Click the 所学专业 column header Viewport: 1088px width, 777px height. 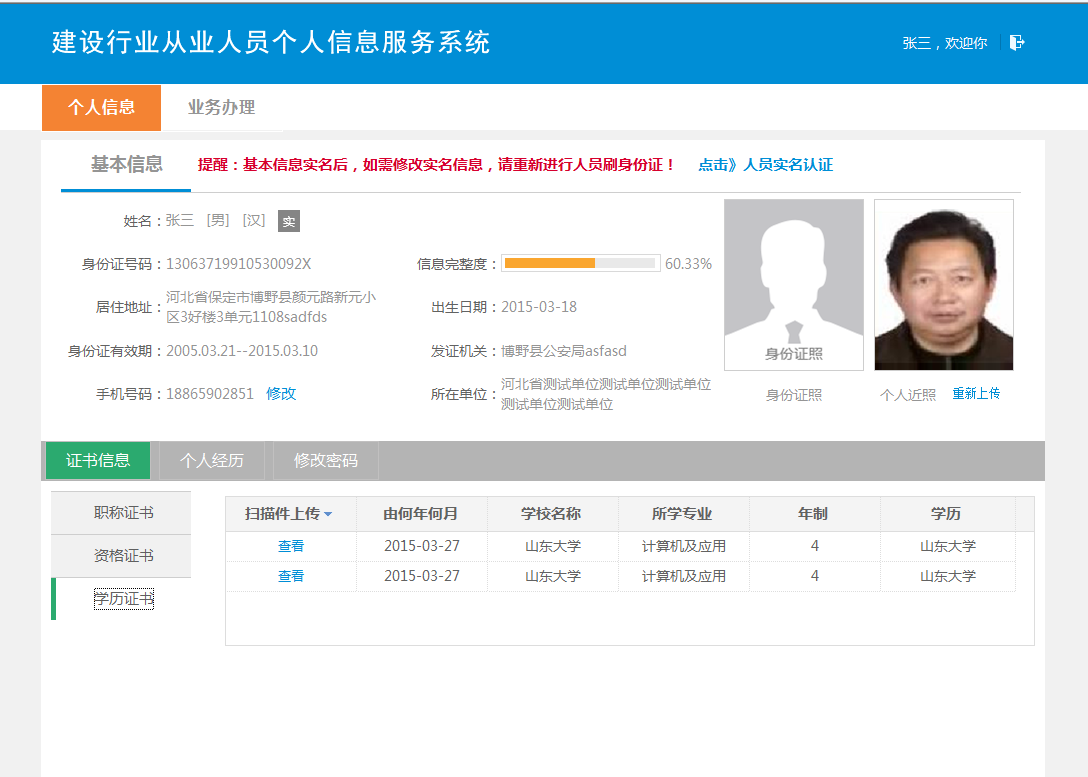click(x=683, y=514)
